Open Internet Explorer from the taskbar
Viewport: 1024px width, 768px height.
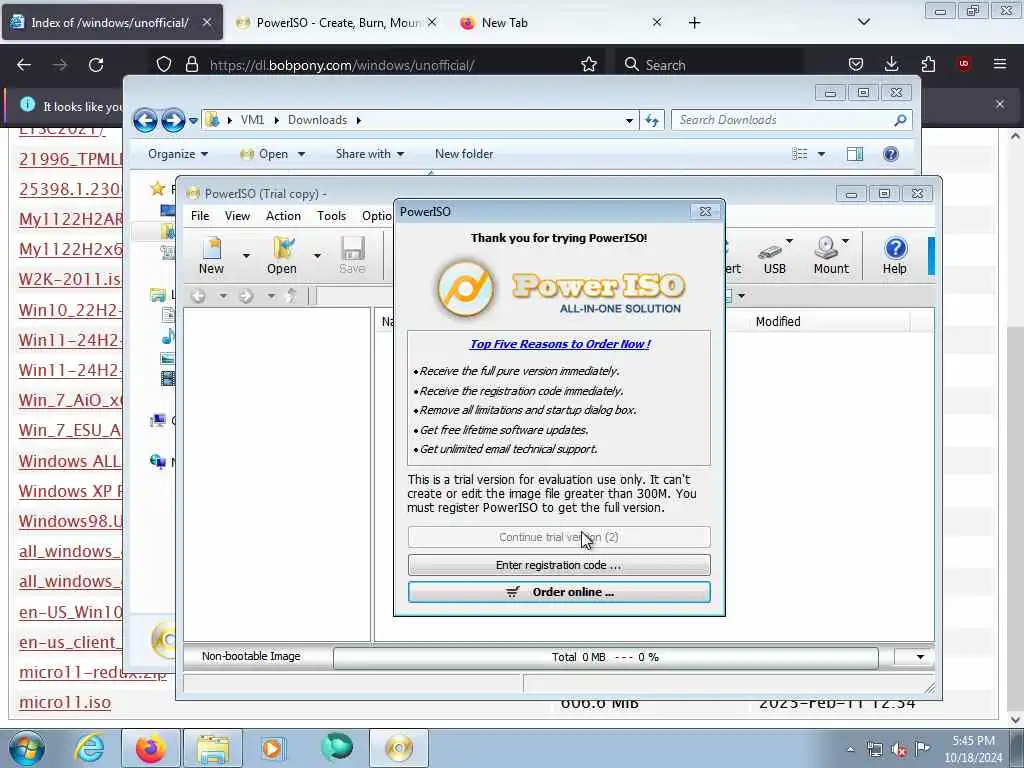[x=89, y=748]
